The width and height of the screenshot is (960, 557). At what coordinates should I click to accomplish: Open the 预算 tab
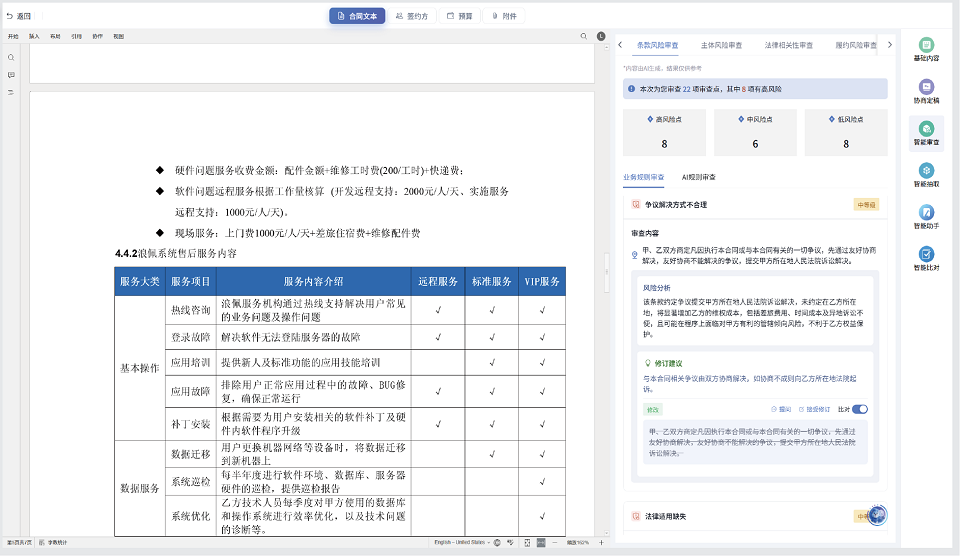[x=460, y=16]
